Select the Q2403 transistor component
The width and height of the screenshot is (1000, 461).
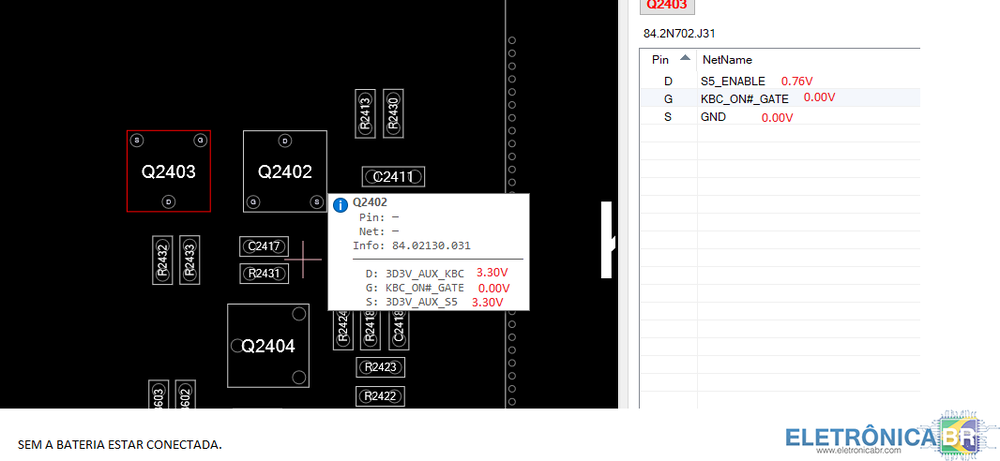[x=168, y=171]
